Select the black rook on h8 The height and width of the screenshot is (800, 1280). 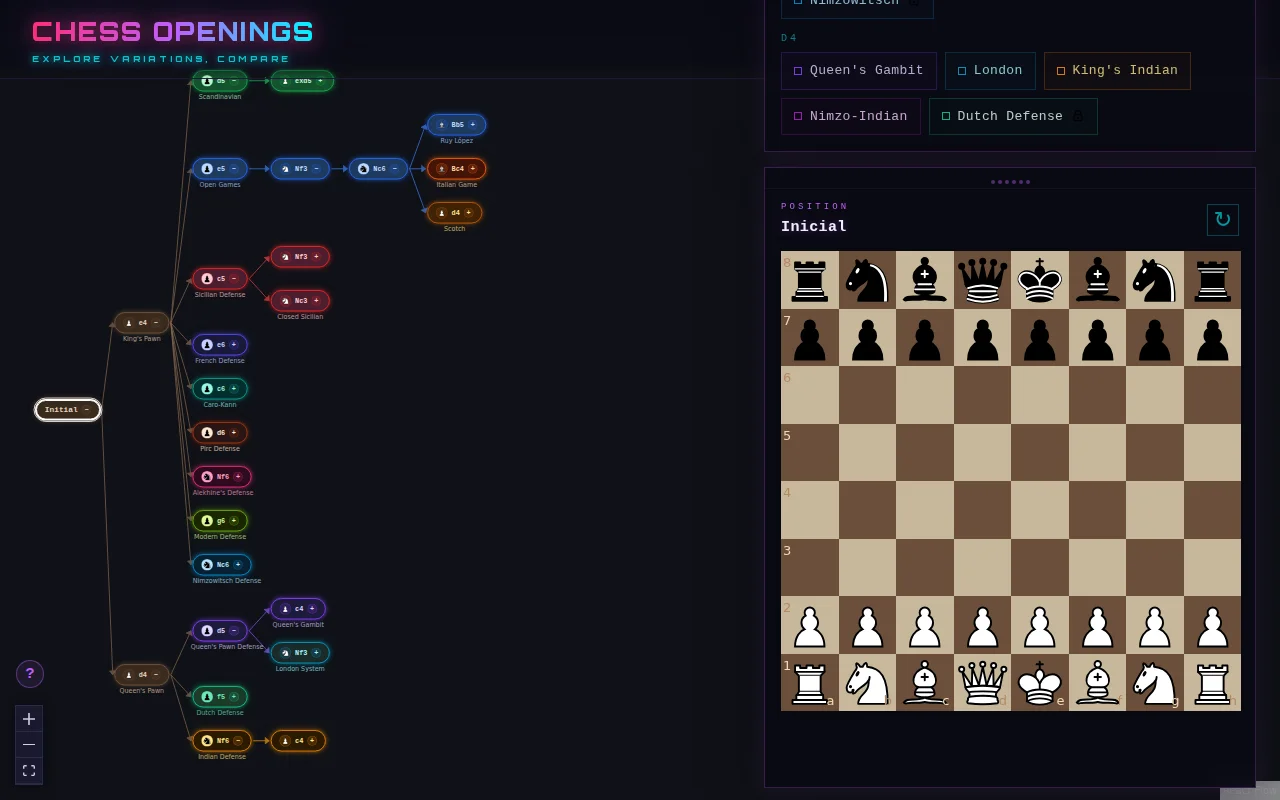(x=1212, y=280)
